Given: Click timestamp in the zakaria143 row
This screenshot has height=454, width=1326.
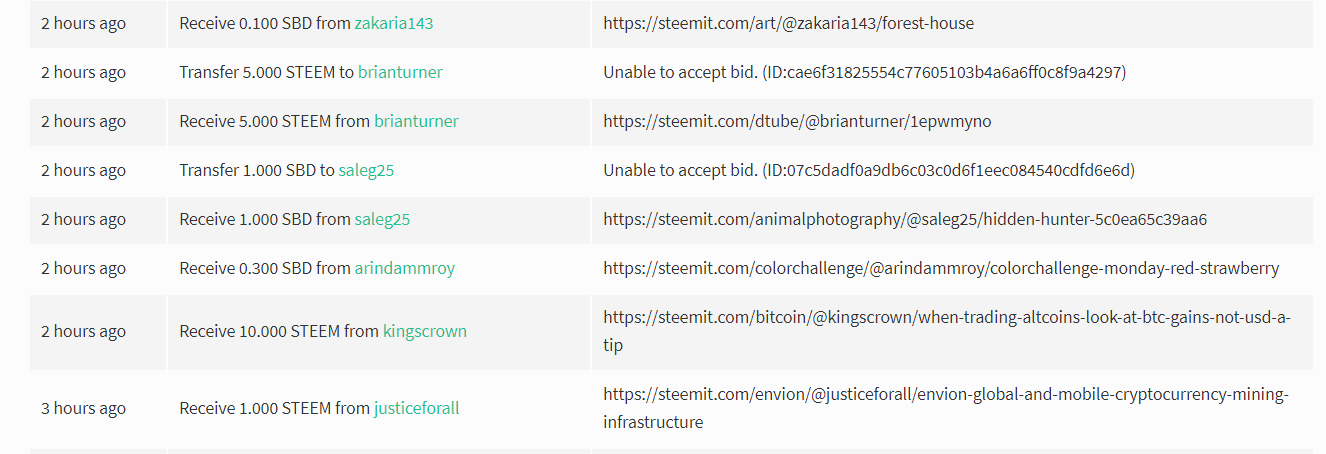Looking at the screenshot, I should (x=84, y=23).
